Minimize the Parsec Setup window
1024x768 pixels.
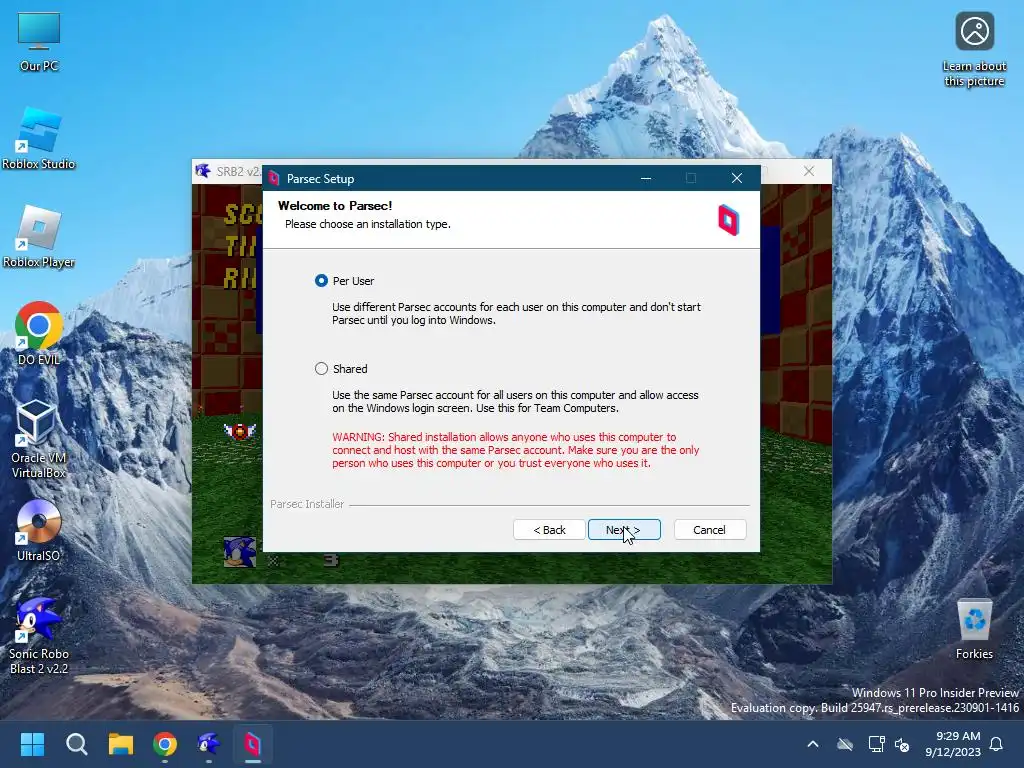pyautogui.click(x=646, y=178)
